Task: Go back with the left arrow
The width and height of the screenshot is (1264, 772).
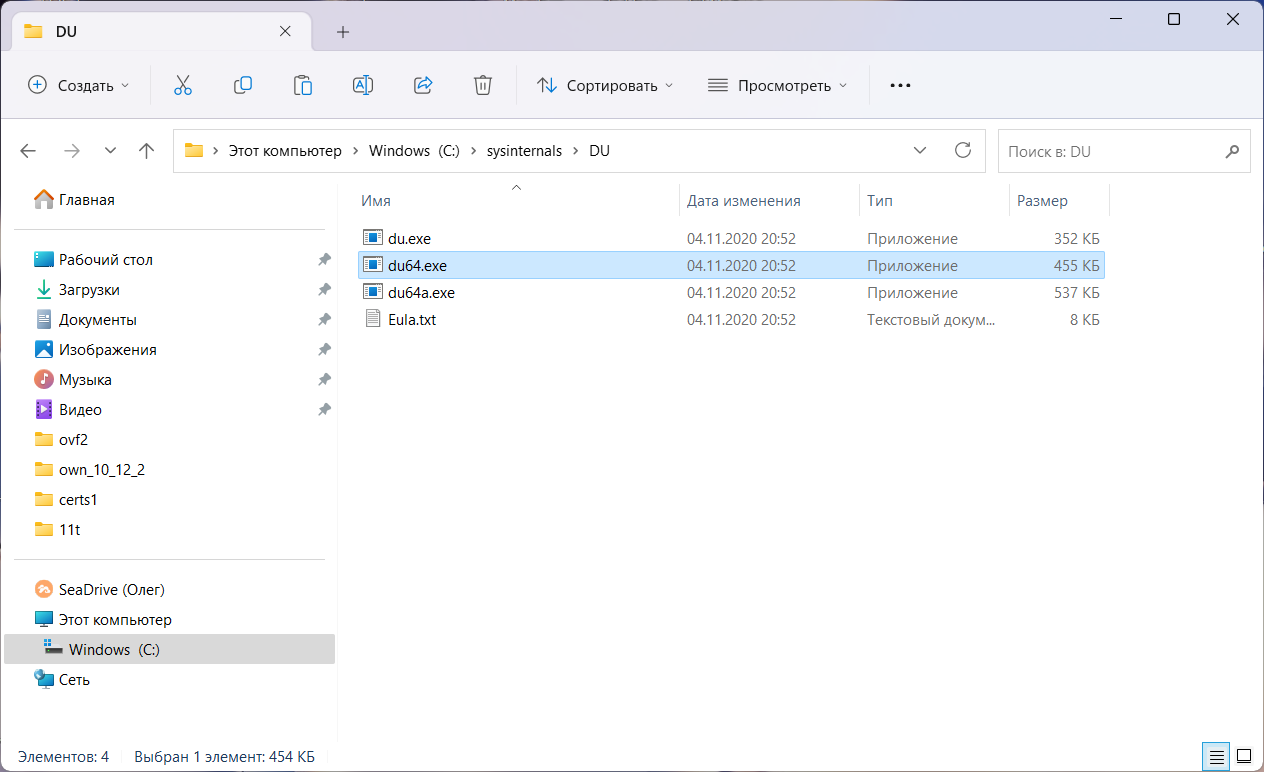Action: (28, 151)
